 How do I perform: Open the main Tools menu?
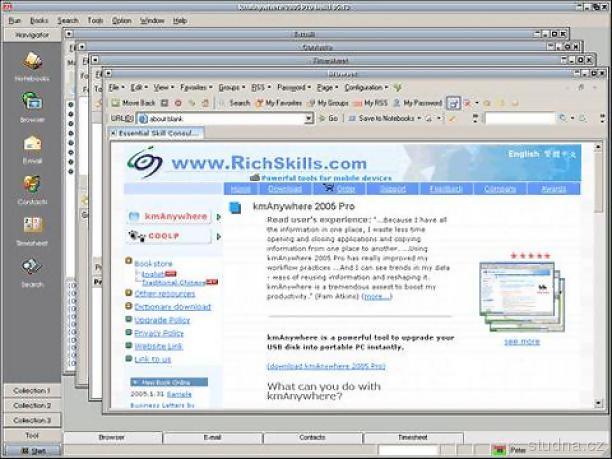tap(95, 20)
